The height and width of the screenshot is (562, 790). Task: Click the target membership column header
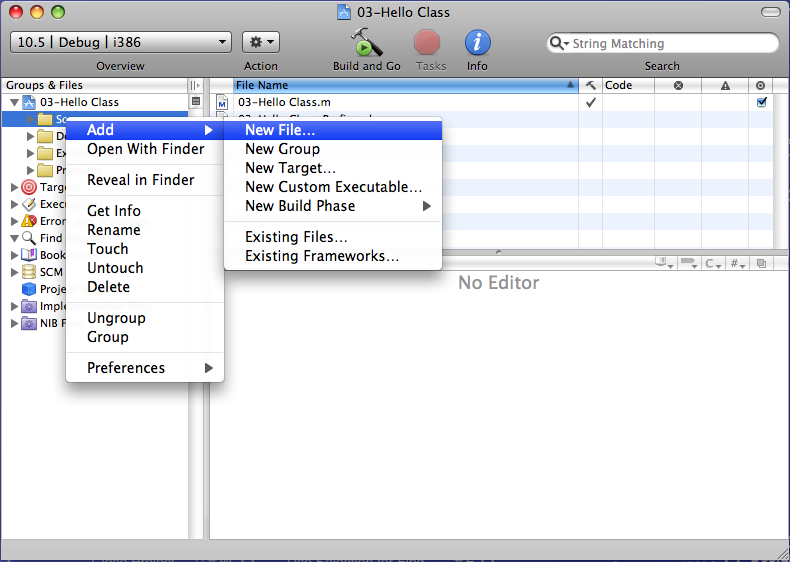point(761,85)
